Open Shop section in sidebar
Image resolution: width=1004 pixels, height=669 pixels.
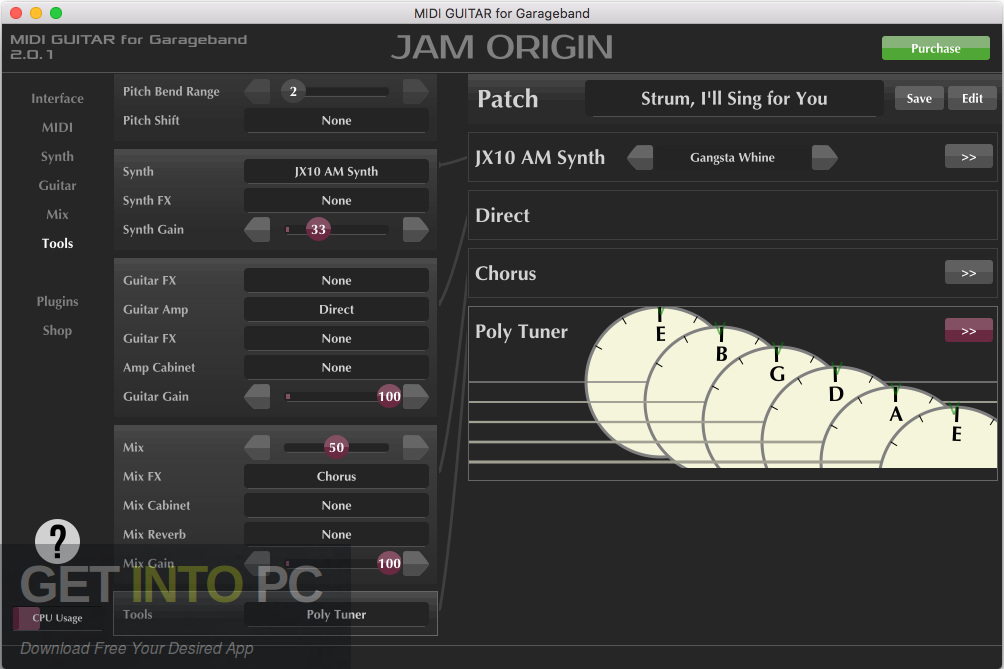coord(58,330)
